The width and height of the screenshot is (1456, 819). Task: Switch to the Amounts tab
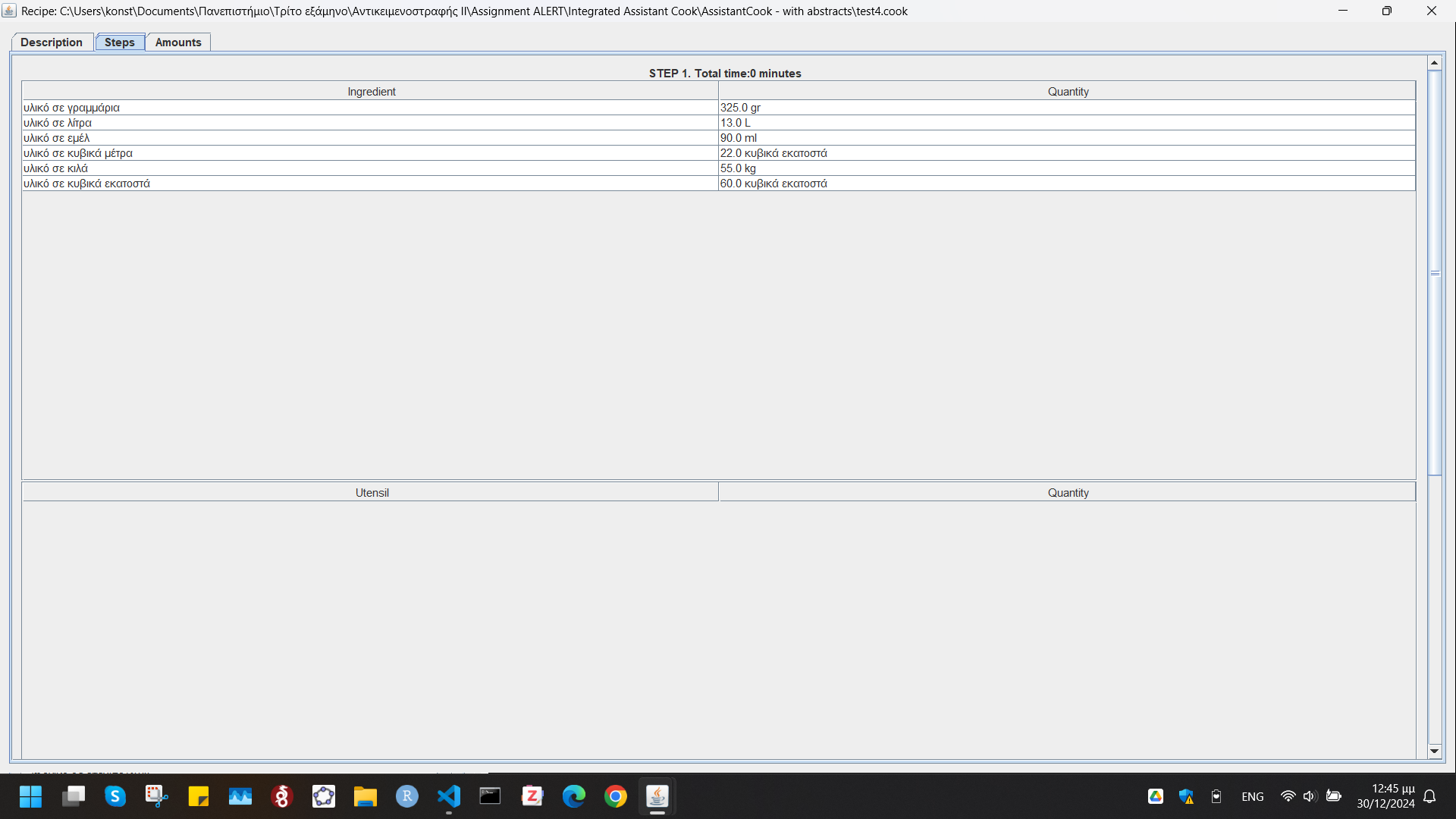coord(178,42)
